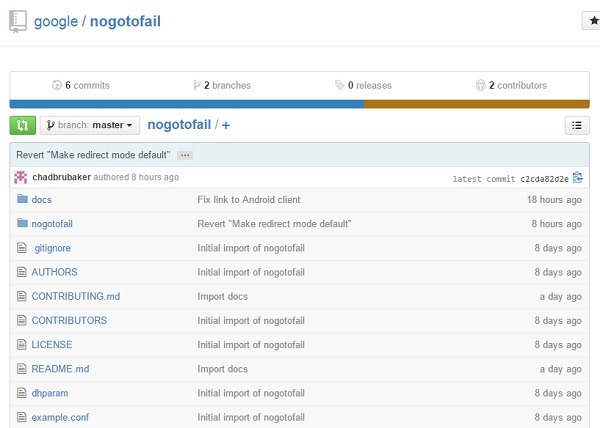The width and height of the screenshot is (600, 428).
Task: Click LICENSE row's 'Initial import of nogotofail'
Action: point(251,345)
